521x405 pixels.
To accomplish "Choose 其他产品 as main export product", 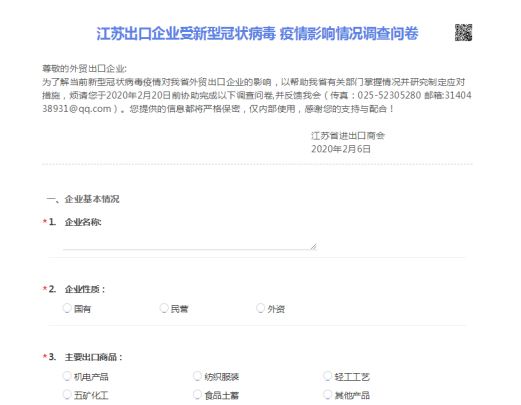I will (x=328, y=395).
